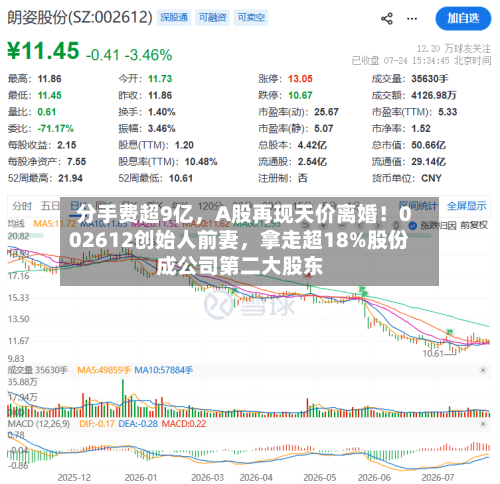Screen dimensions: 500x484
Task: Click the 最高 value 11.86
Action: pos(49,79)
